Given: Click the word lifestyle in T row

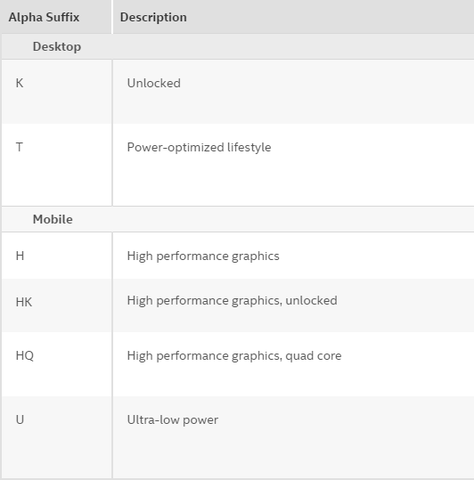Looking at the screenshot, I should (x=249, y=147).
